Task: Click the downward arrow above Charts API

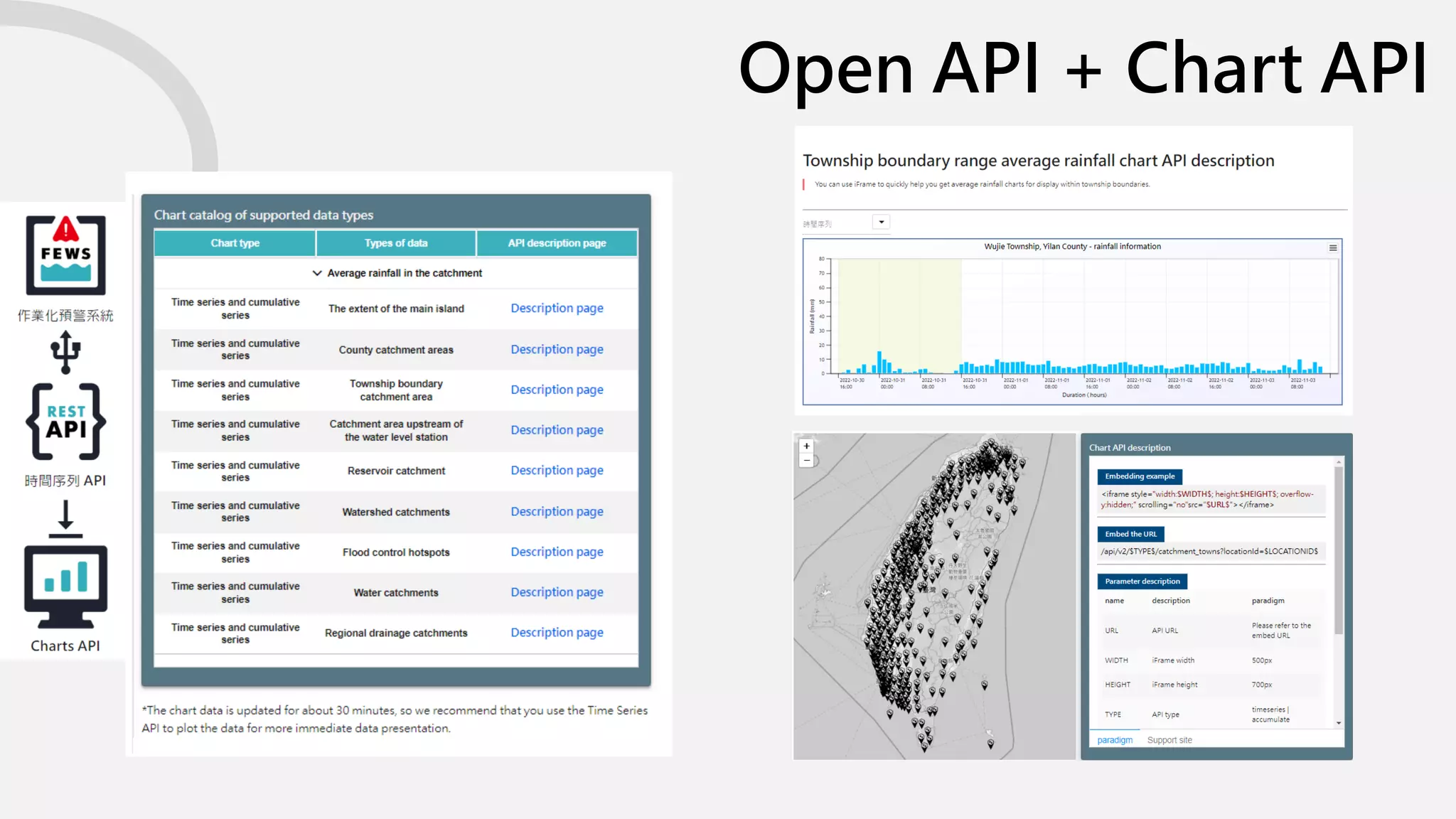Action: pyautogui.click(x=65, y=518)
